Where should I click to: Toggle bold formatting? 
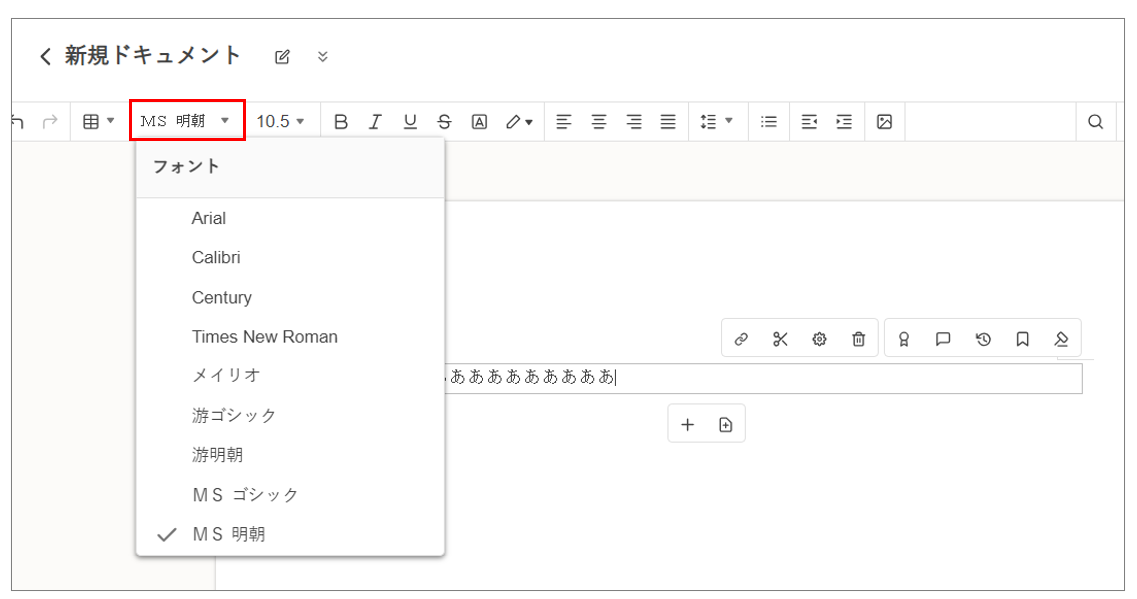click(341, 122)
